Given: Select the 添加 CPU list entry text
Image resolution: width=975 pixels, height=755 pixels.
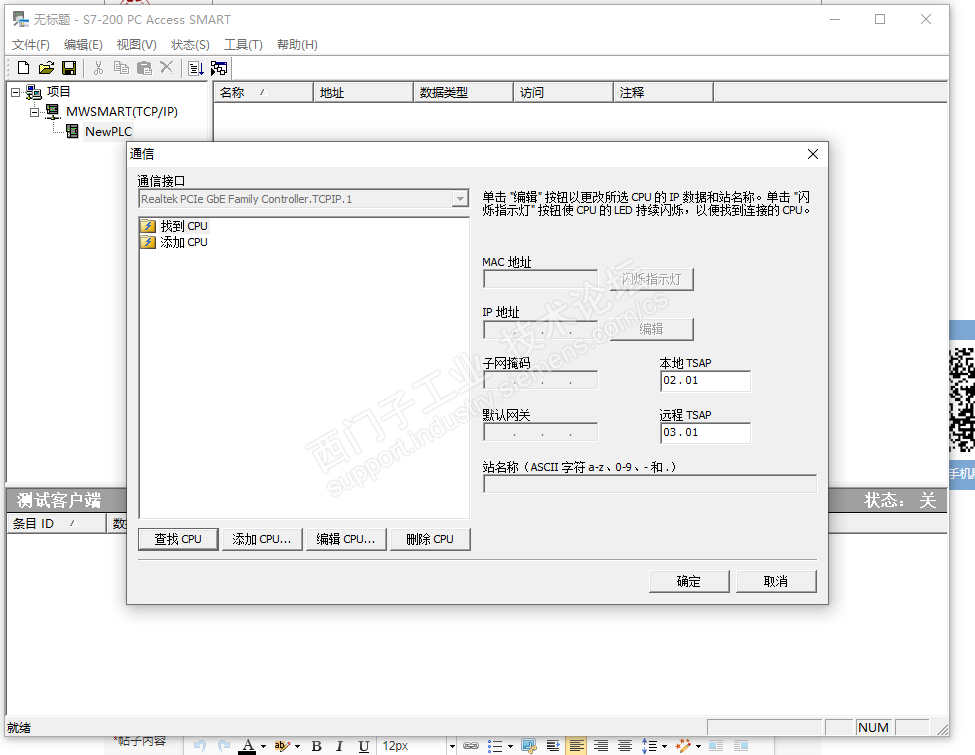Looking at the screenshot, I should 184,242.
